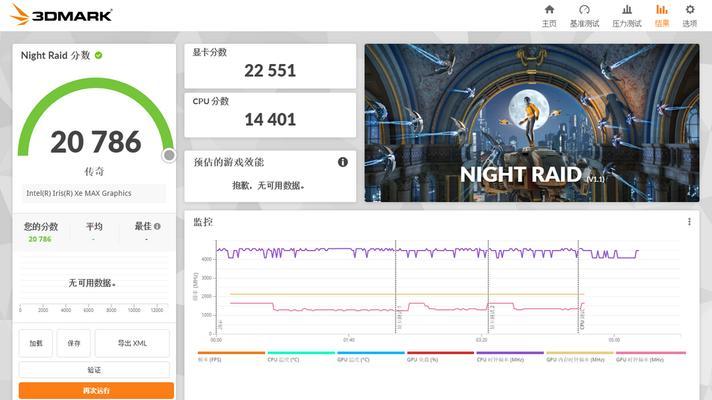The width and height of the screenshot is (712, 400).
Task: Click the info icon in estimated game performance
Action: (343, 162)
